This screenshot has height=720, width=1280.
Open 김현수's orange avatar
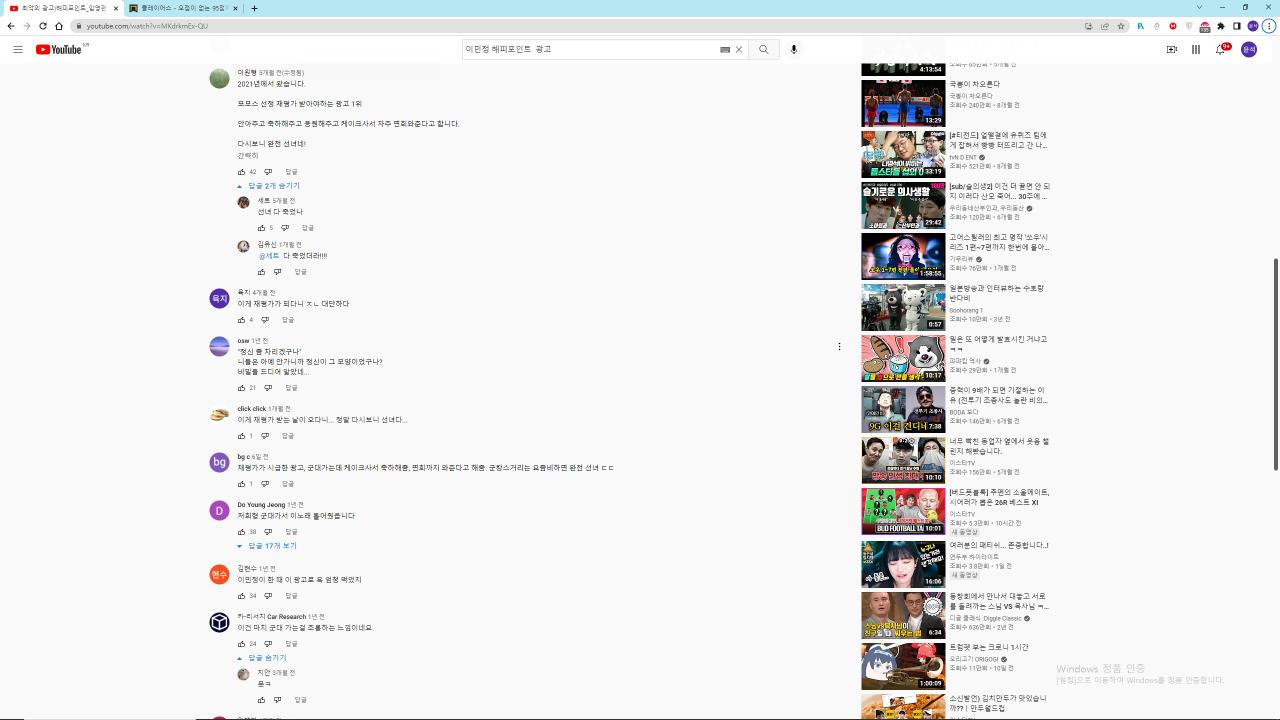click(219, 574)
